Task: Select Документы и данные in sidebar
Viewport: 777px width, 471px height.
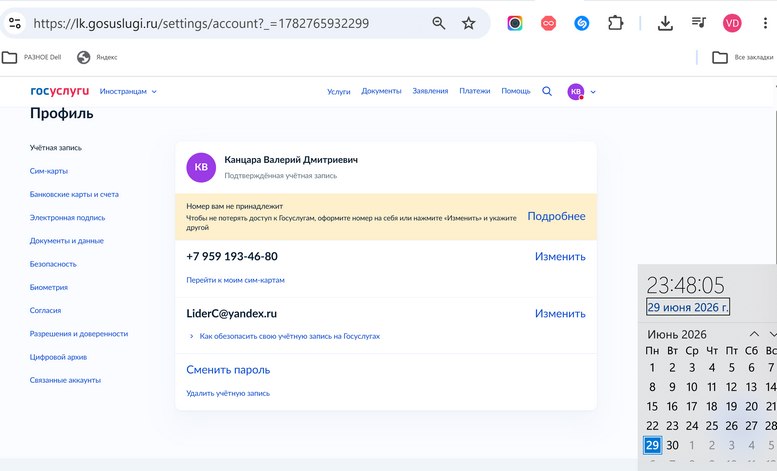Action: coord(67,241)
